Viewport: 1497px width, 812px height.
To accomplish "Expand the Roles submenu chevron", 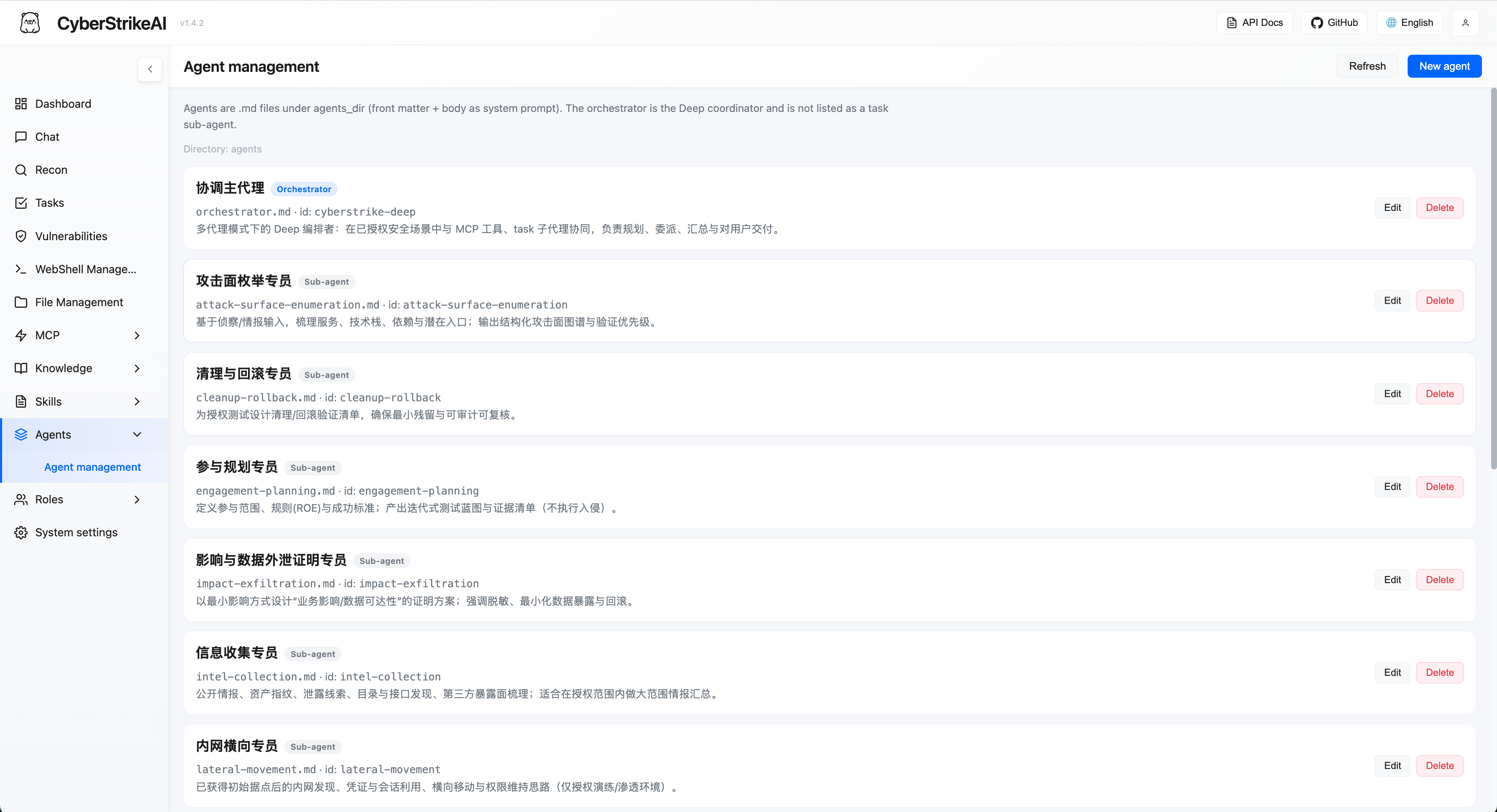I will [137, 499].
